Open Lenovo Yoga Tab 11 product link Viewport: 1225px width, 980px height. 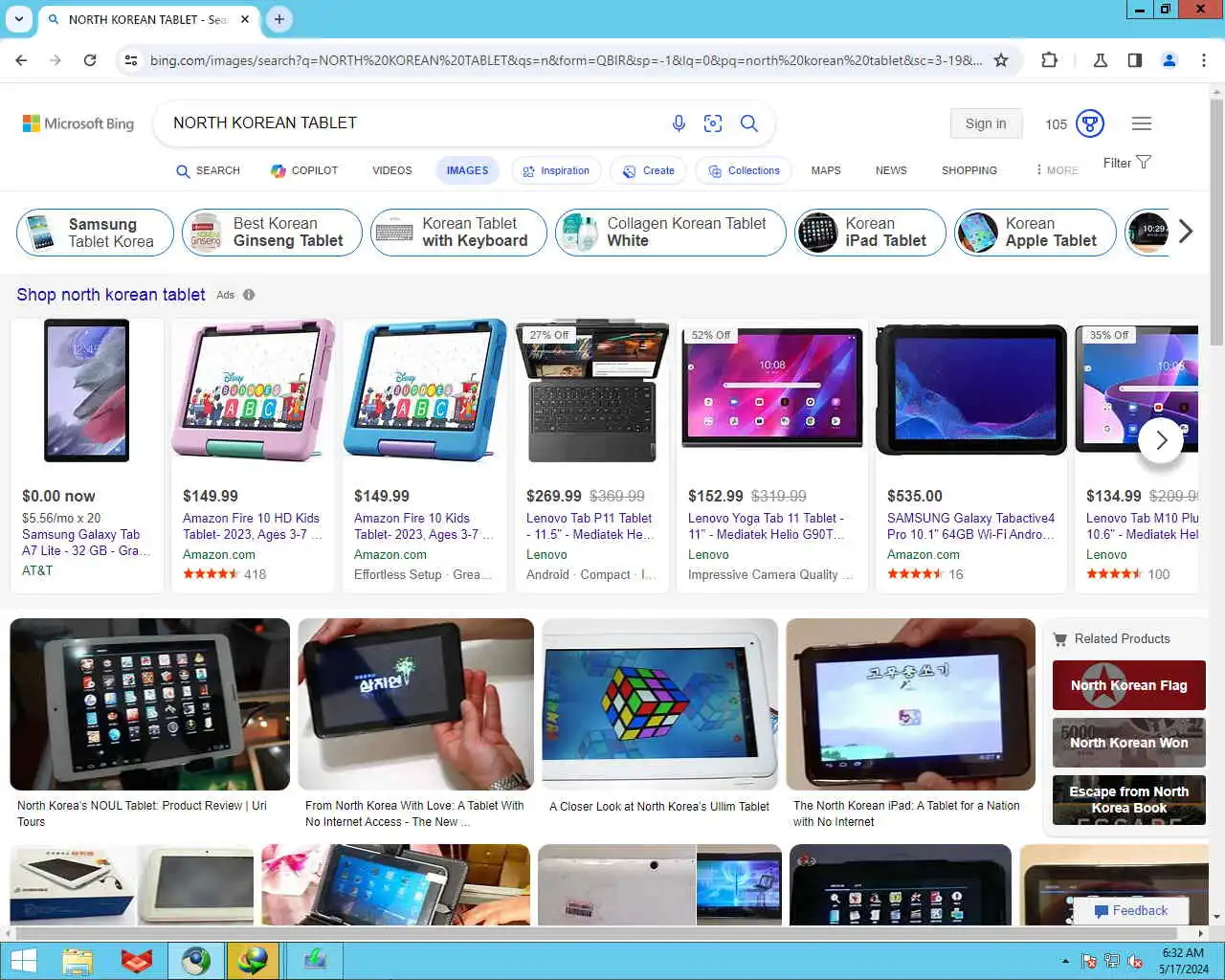pos(767,526)
